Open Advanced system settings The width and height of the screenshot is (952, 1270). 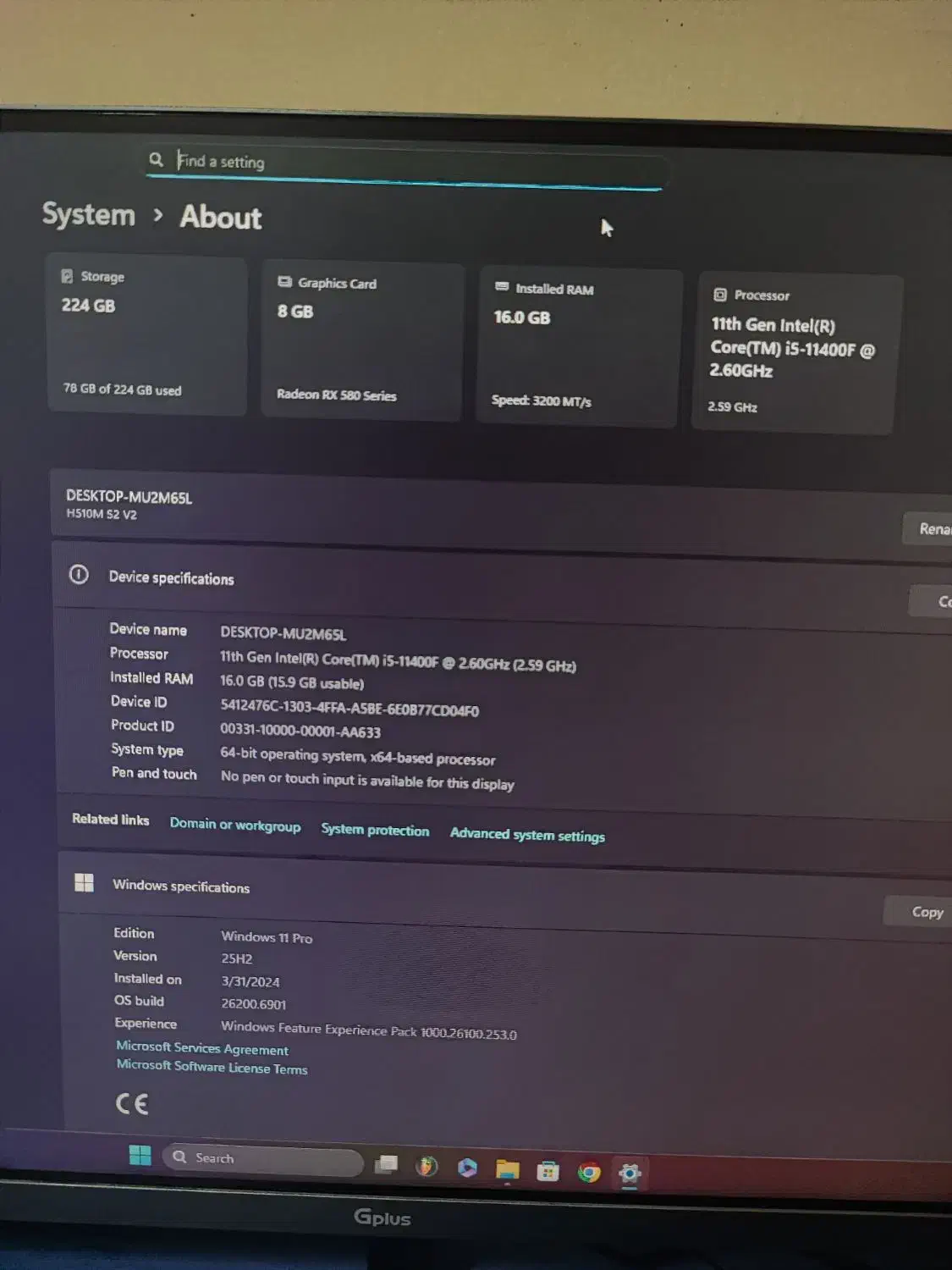click(527, 836)
